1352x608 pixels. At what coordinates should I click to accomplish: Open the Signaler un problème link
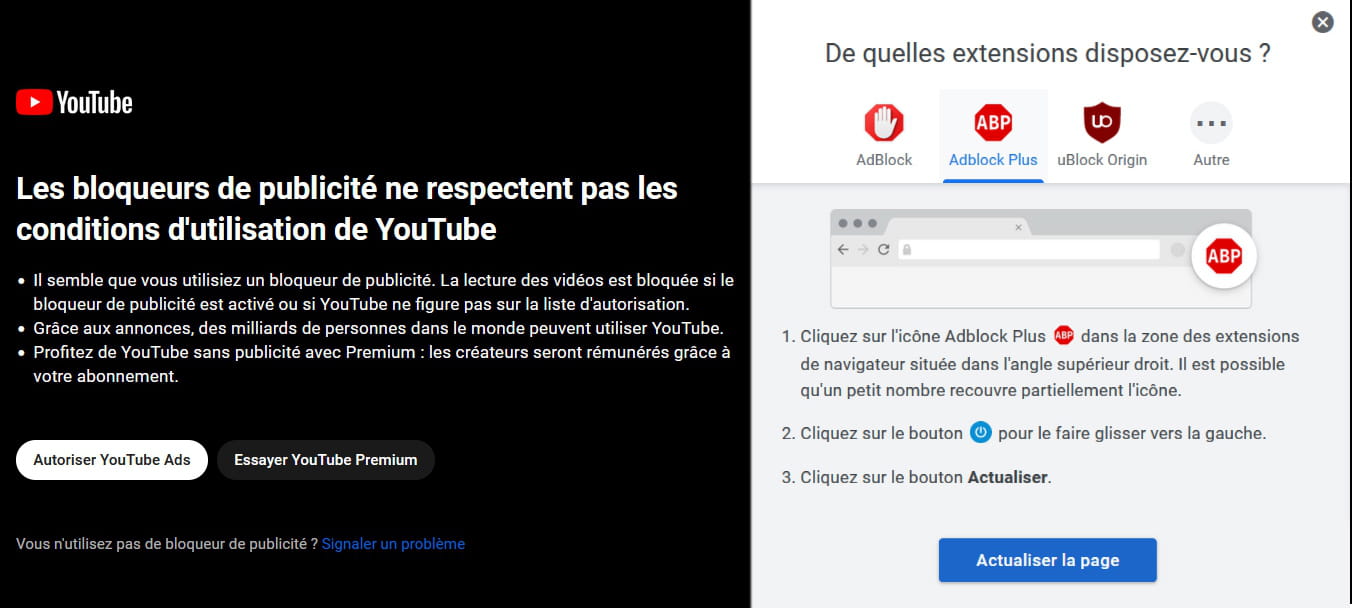pyautogui.click(x=393, y=544)
